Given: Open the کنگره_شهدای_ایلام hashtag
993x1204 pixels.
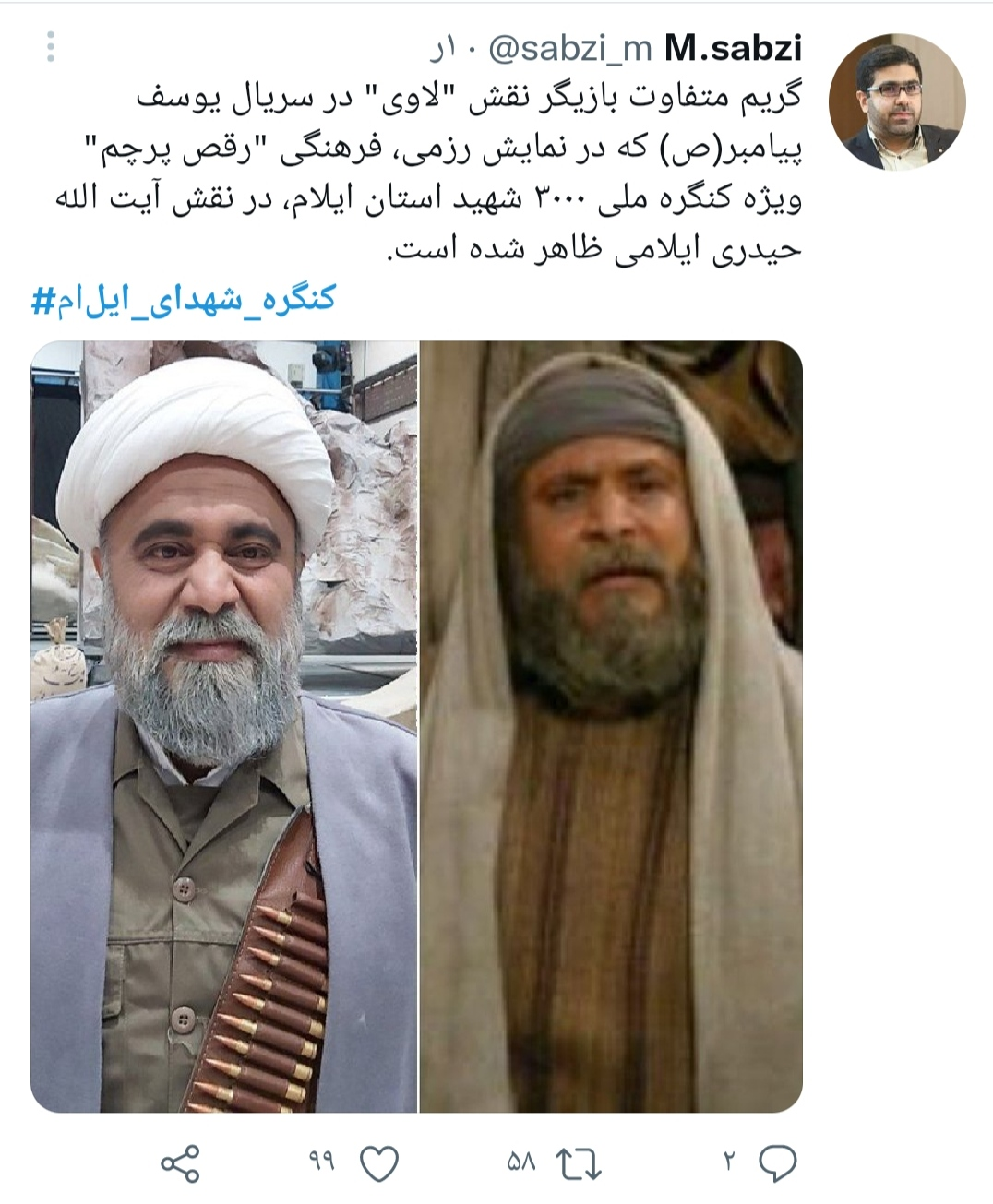Looking at the screenshot, I should [x=185, y=300].
